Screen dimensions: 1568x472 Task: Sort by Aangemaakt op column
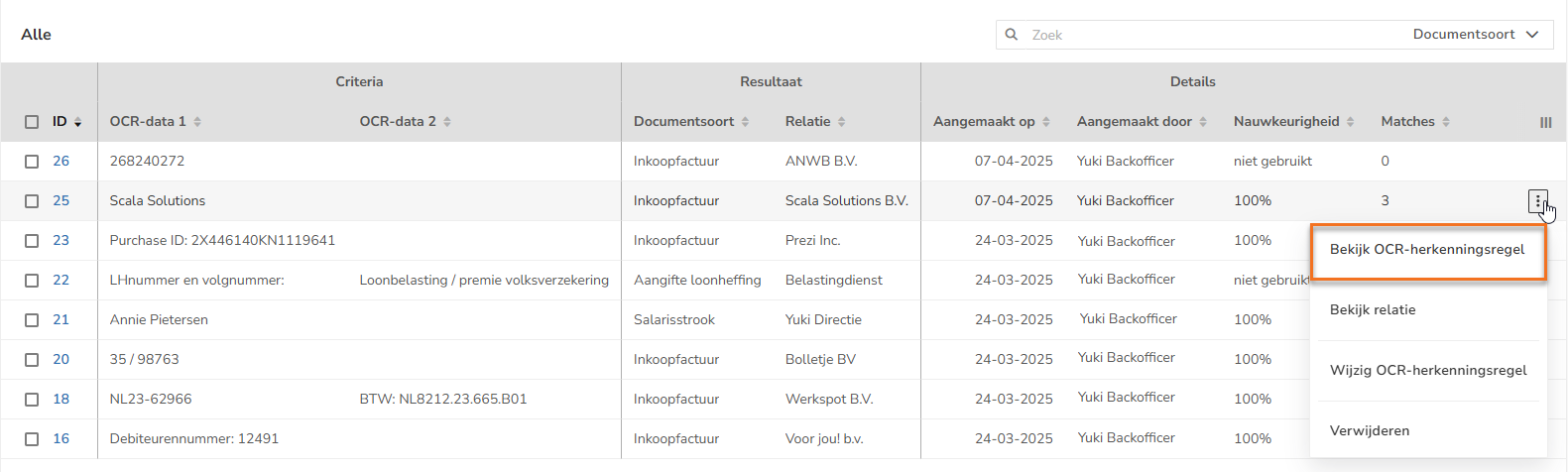coord(1046,122)
